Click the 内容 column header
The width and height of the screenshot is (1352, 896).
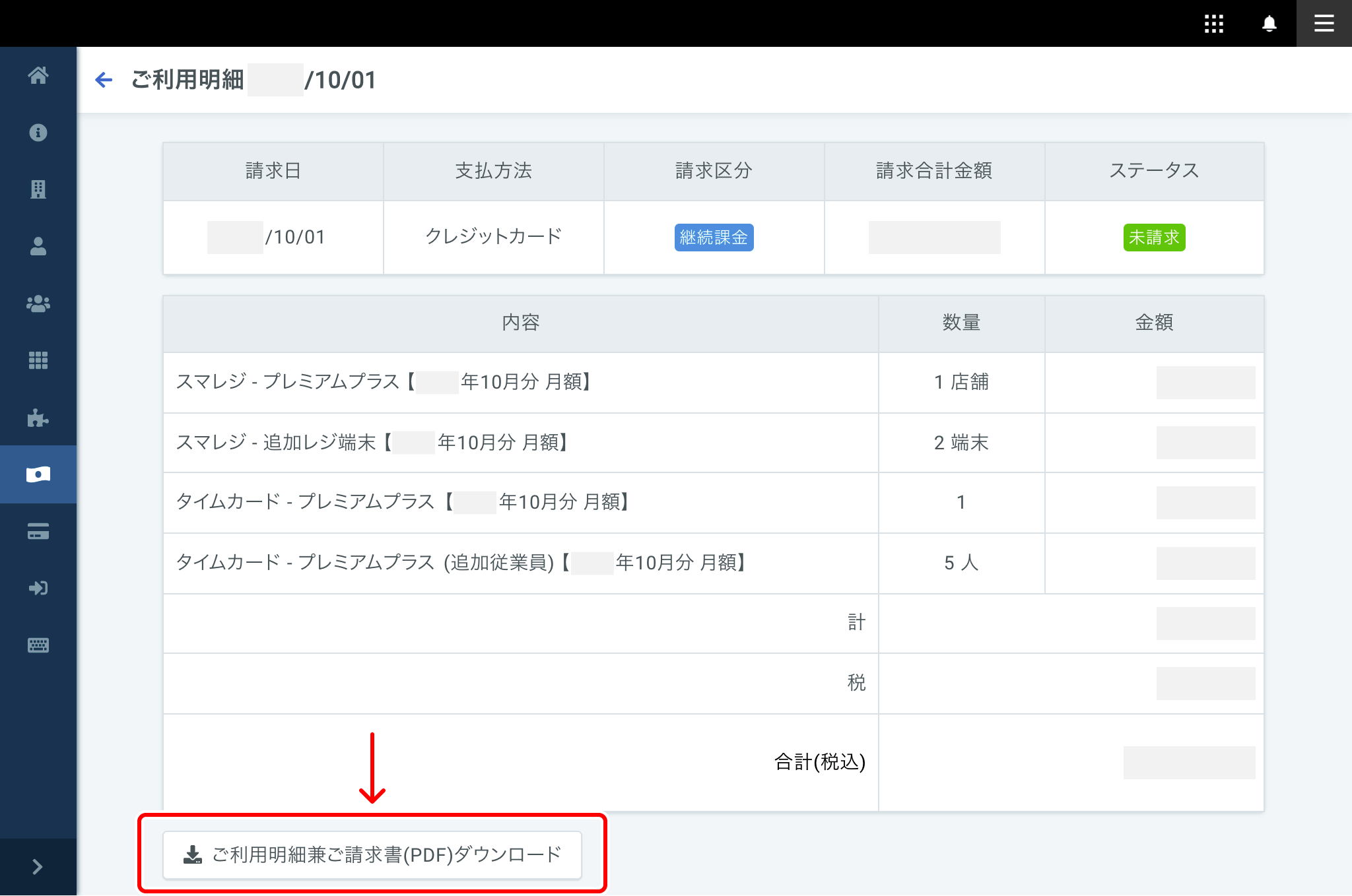tap(521, 323)
